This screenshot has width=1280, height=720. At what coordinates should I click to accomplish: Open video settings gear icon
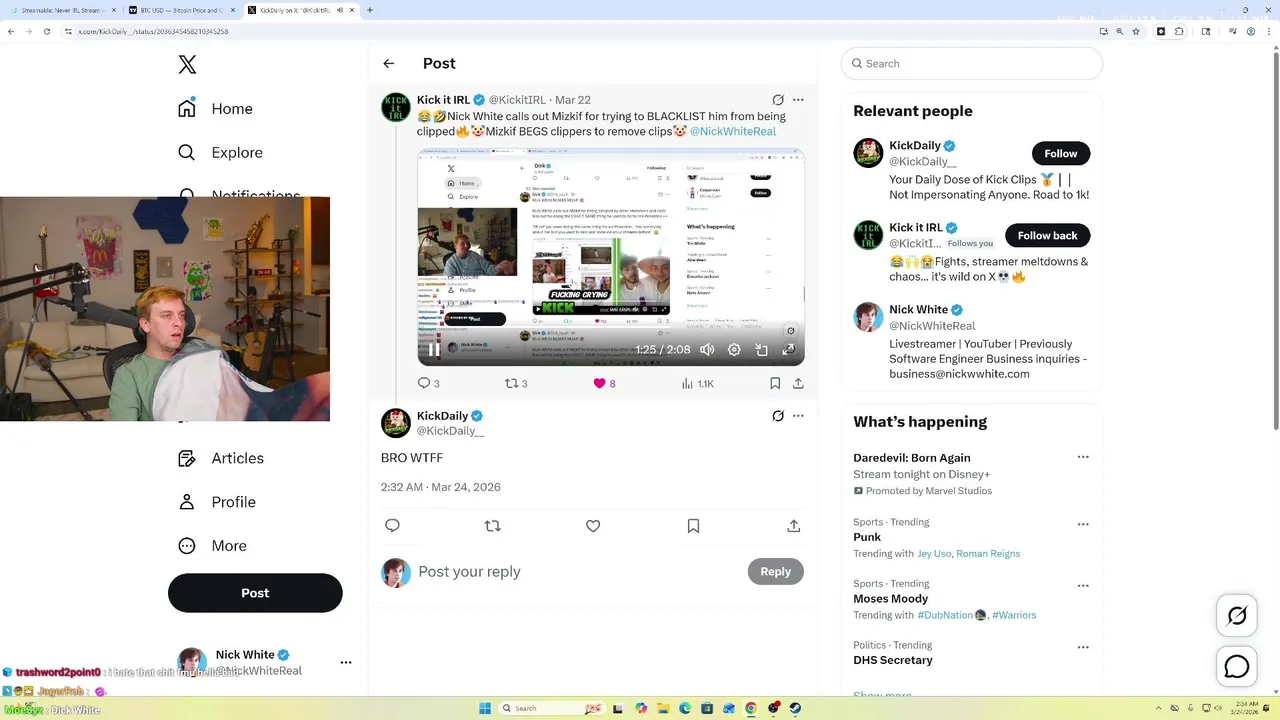coord(734,349)
